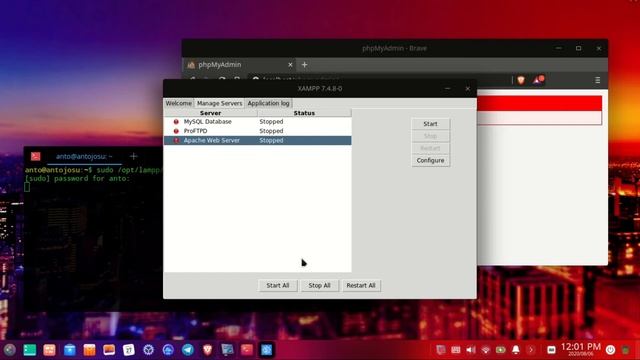Viewport: 640px width, 360px height.
Task: Click the red status dot beside MySQL Database
Action: point(176,122)
